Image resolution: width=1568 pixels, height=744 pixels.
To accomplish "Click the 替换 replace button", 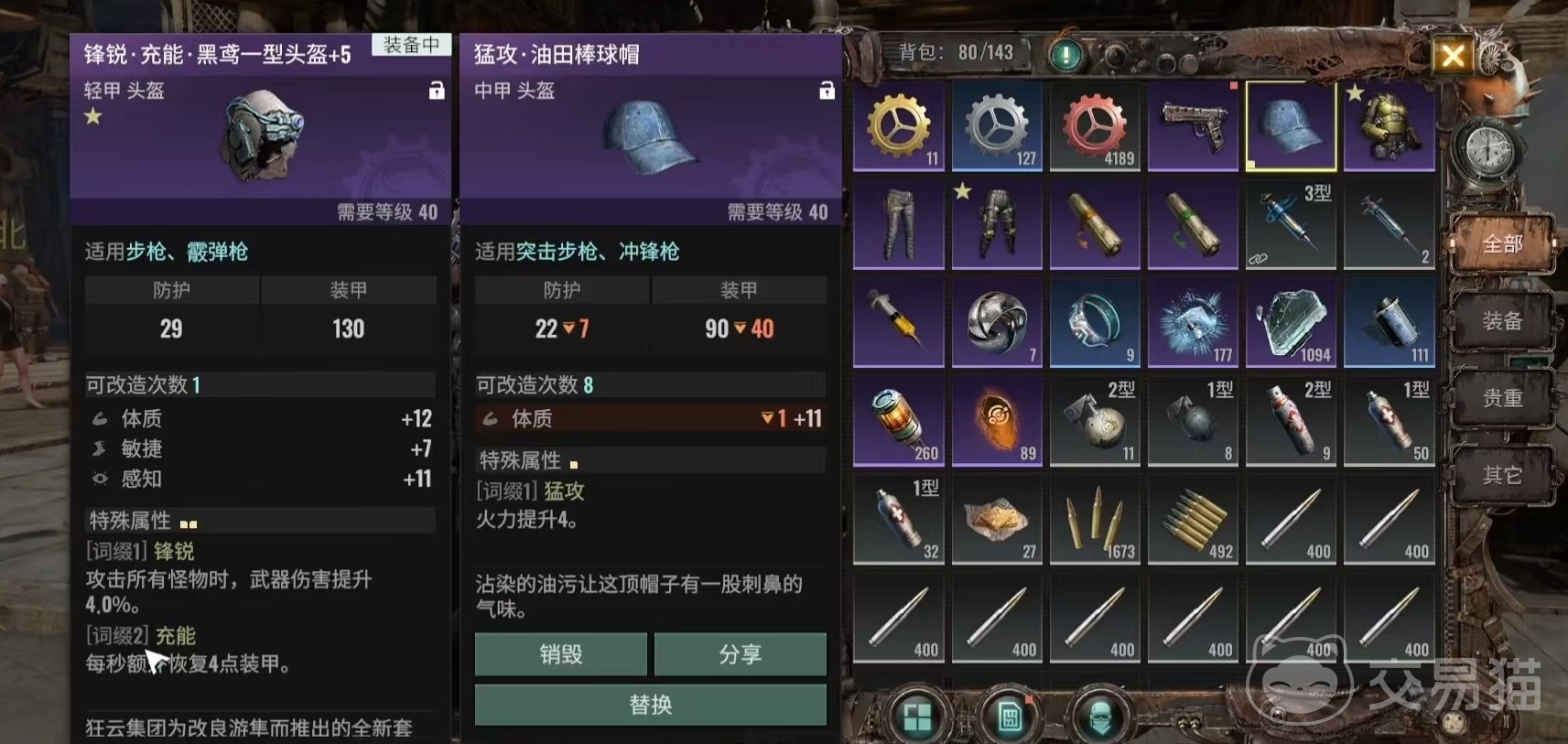I will (651, 705).
